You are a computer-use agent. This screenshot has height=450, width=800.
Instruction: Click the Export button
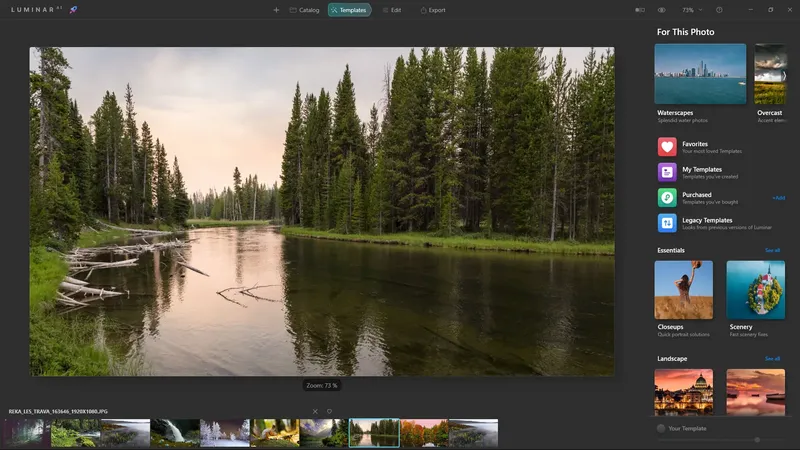433,10
